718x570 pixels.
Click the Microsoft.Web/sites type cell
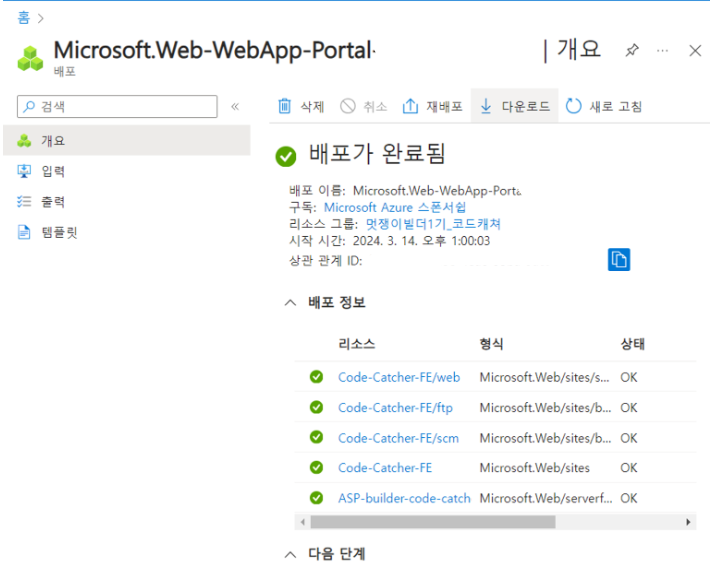534,468
